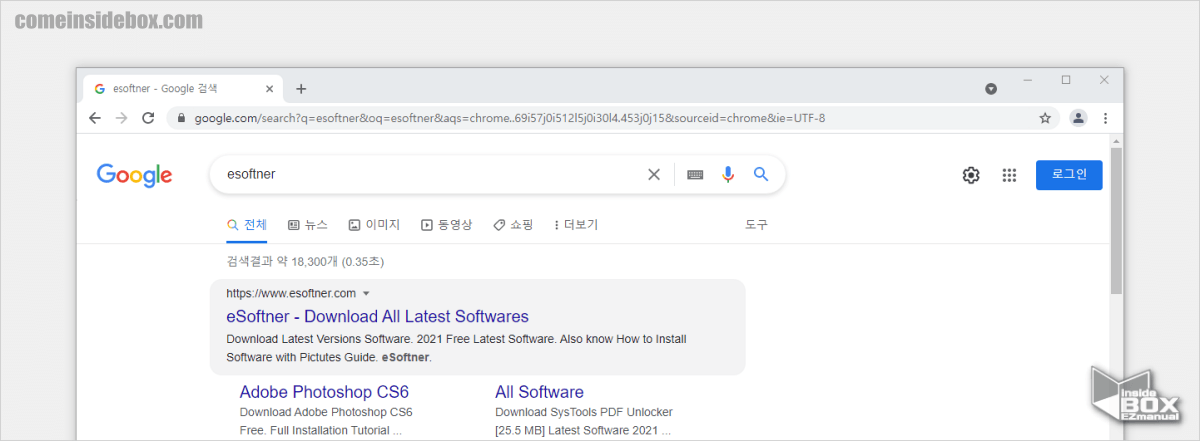Image resolution: width=1200 pixels, height=441 pixels.
Task: Open eSoftner - Download All Latest Softwares link
Action: tap(378, 316)
